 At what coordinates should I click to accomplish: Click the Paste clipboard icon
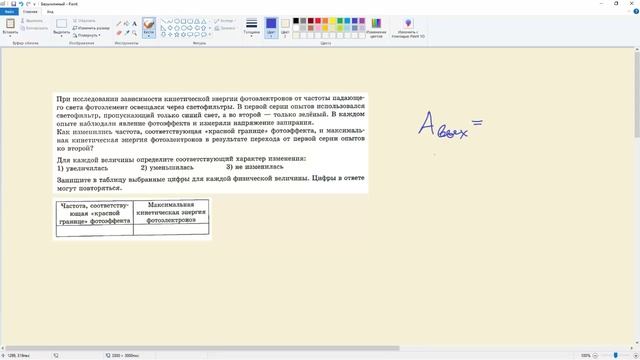click(x=10, y=24)
